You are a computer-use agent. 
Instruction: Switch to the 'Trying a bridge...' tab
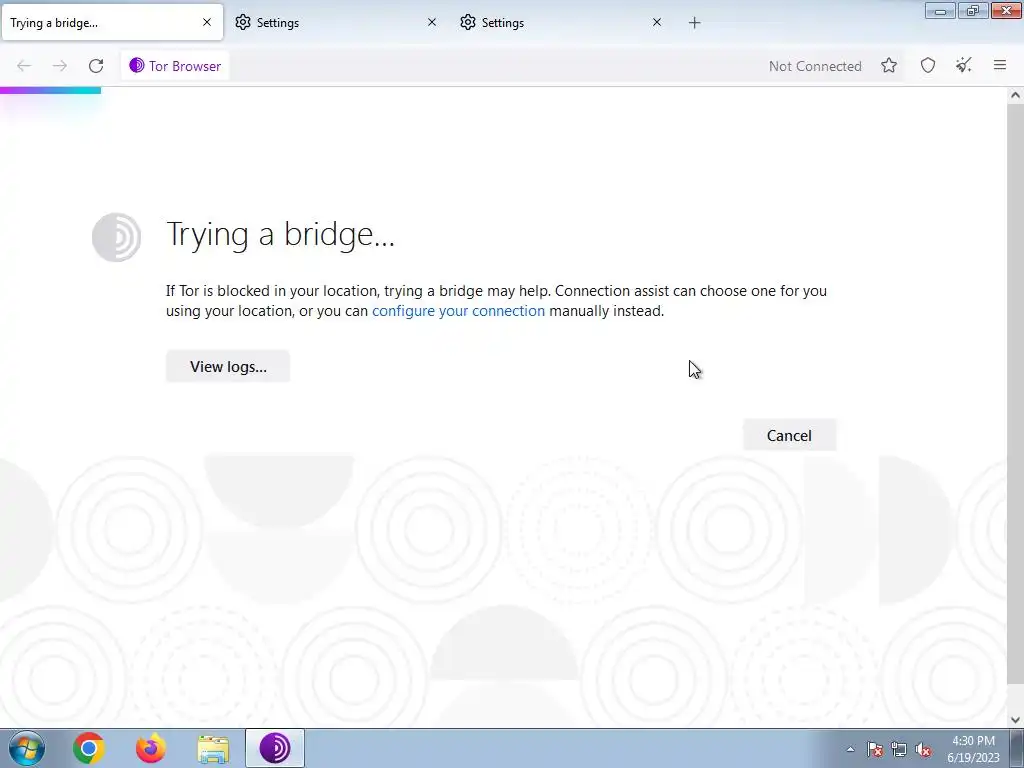(x=112, y=23)
